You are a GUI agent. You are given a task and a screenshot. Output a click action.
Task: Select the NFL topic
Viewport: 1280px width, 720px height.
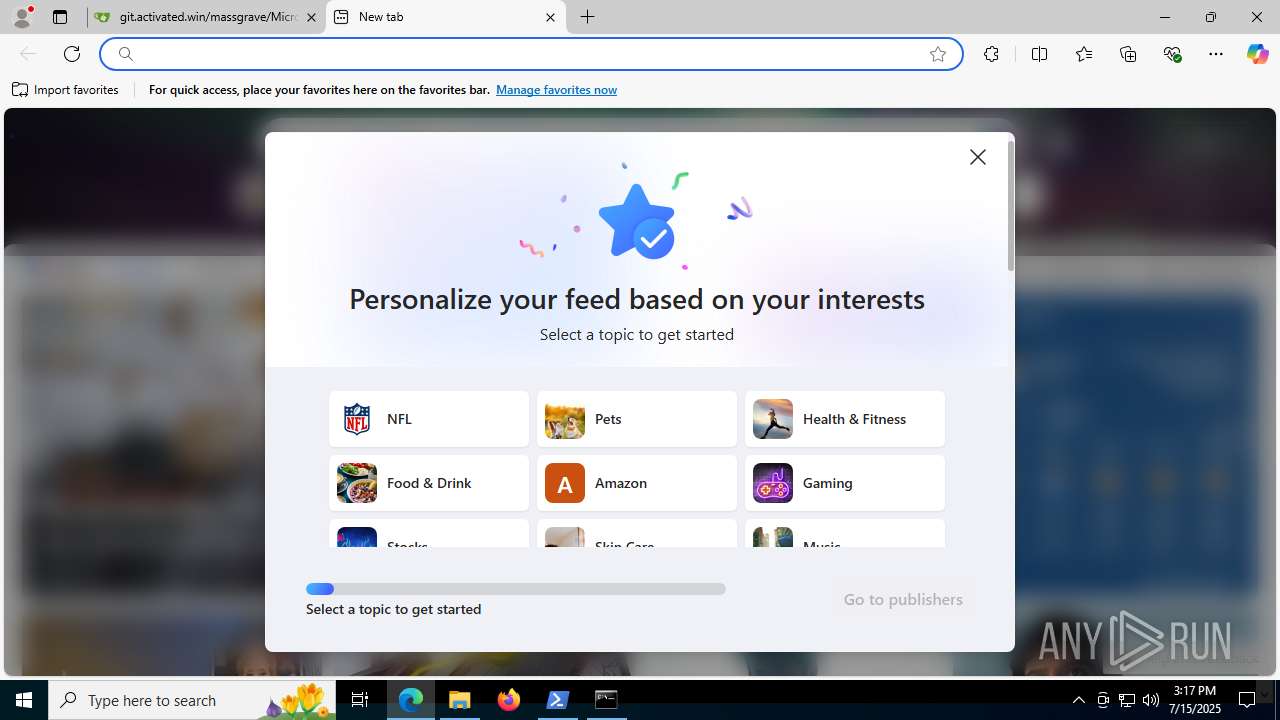pos(429,419)
